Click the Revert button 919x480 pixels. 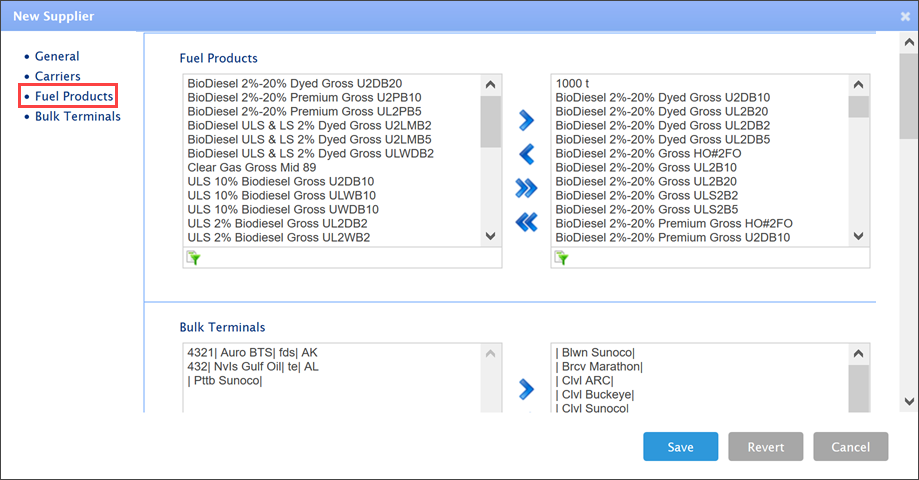tap(766, 447)
